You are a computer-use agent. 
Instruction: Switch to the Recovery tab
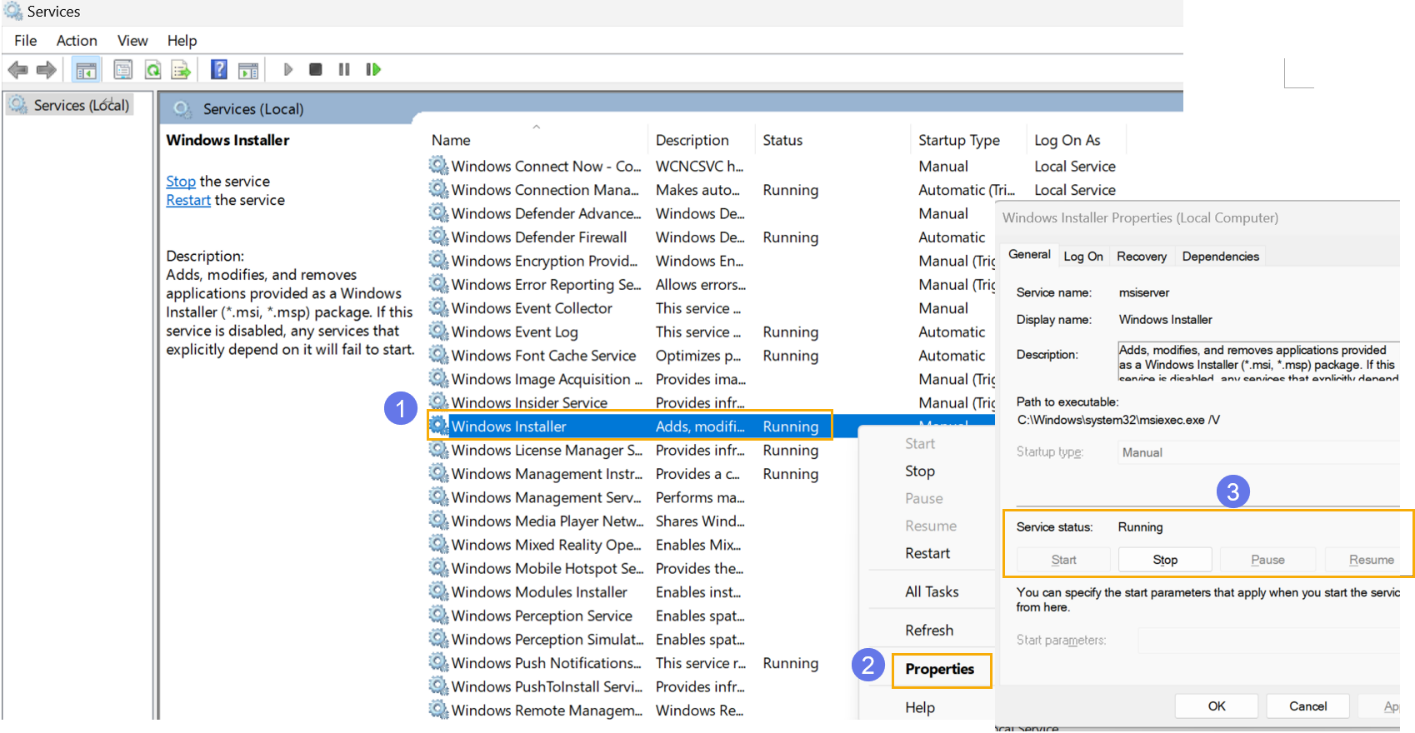tap(1142, 256)
